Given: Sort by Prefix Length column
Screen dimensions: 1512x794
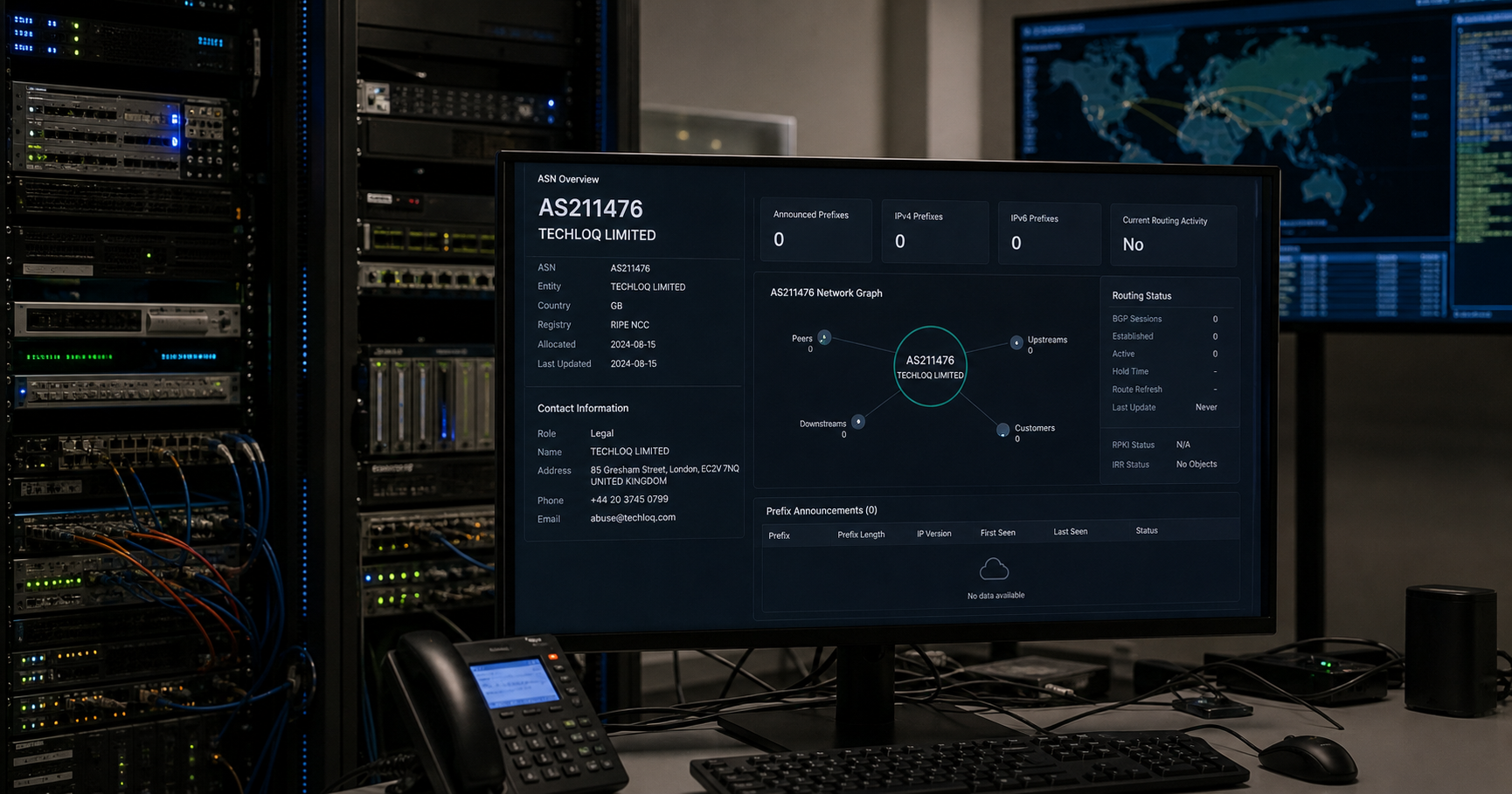Looking at the screenshot, I should coord(861,535).
